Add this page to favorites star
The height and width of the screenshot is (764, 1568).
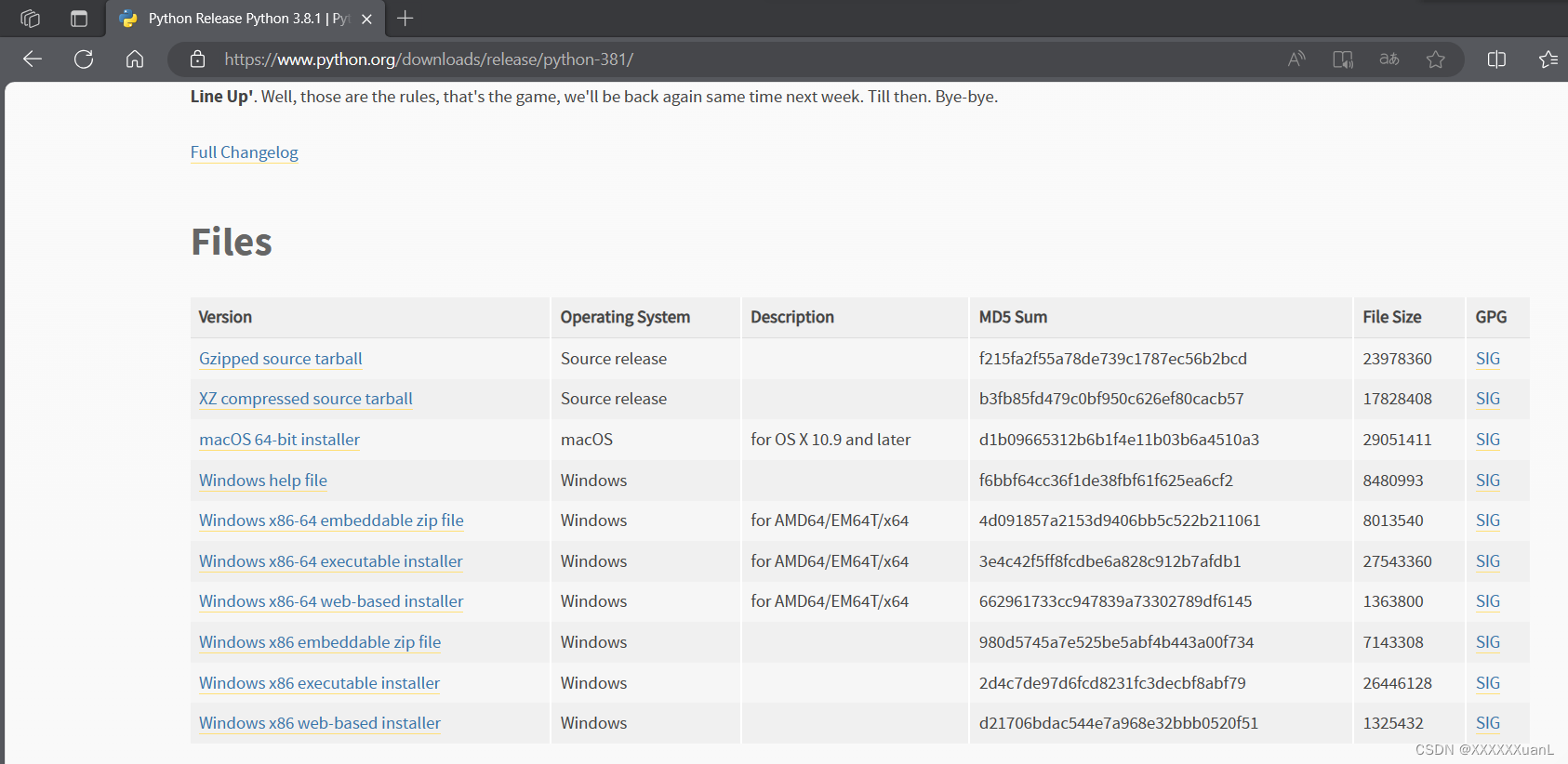pos(1436,59)
